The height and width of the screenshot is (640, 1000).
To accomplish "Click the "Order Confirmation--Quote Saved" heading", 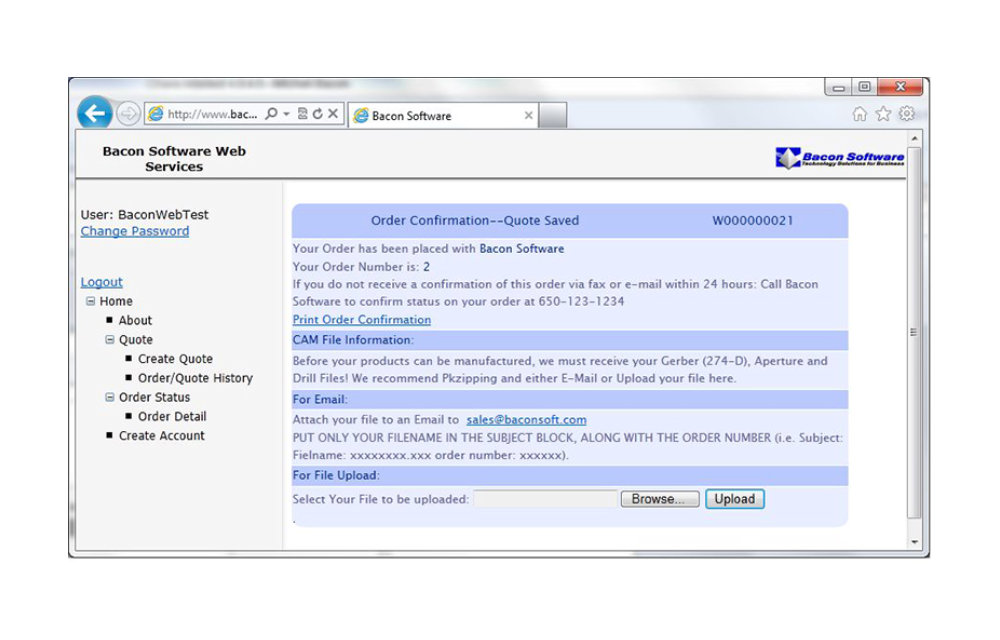I will pyautogui.click(x=475, y=221).
